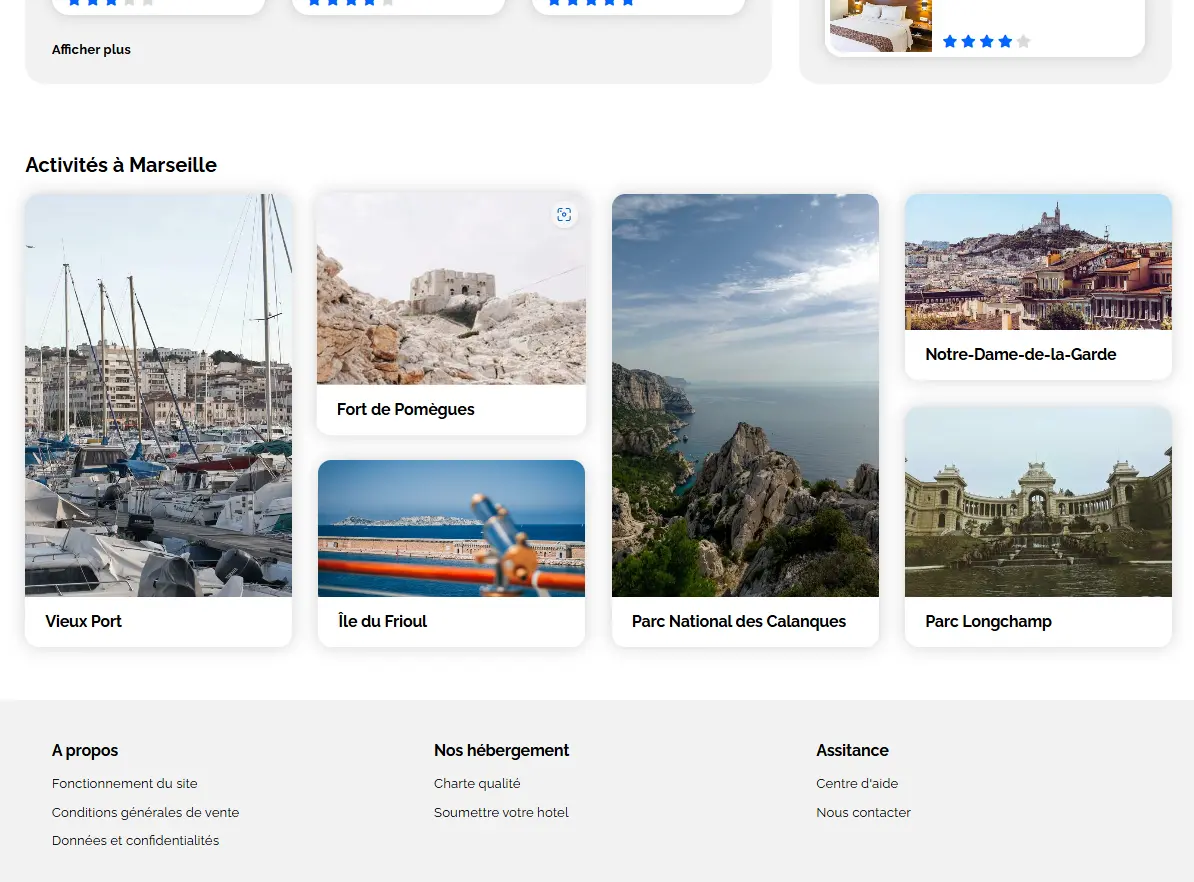Select the Fort de Pomègues card title

pos(406,409)
